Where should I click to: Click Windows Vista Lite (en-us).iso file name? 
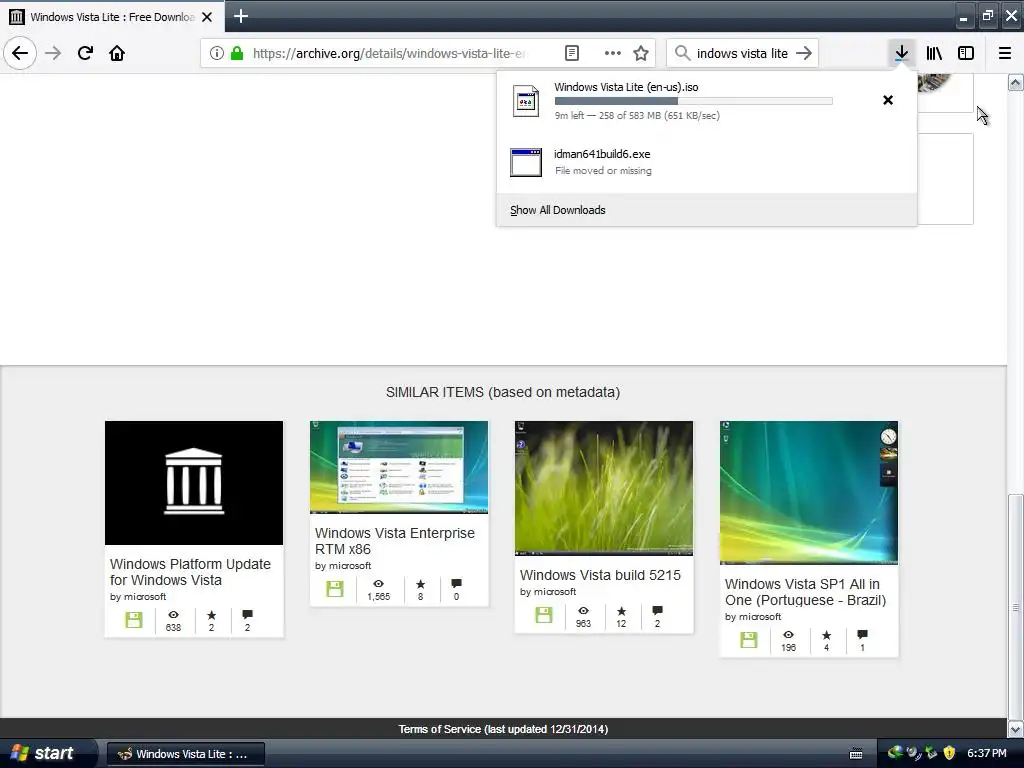(626, 87)
